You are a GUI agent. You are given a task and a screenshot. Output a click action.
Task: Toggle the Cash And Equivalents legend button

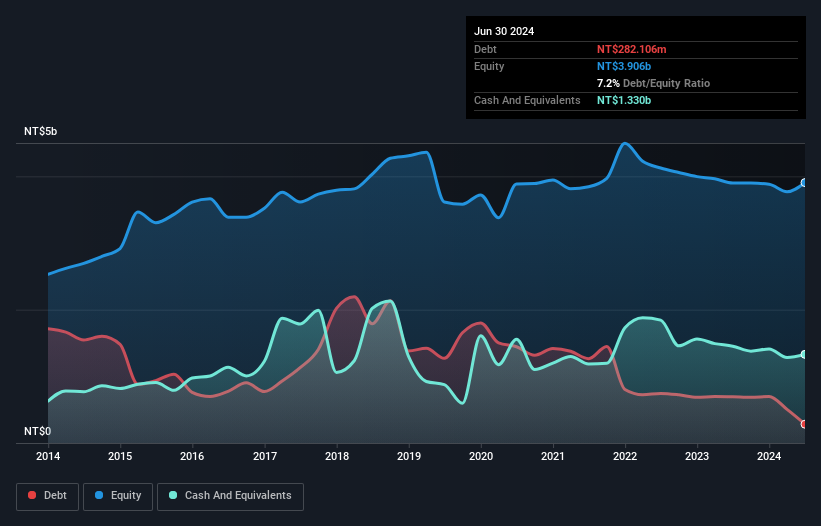point(230,496)
